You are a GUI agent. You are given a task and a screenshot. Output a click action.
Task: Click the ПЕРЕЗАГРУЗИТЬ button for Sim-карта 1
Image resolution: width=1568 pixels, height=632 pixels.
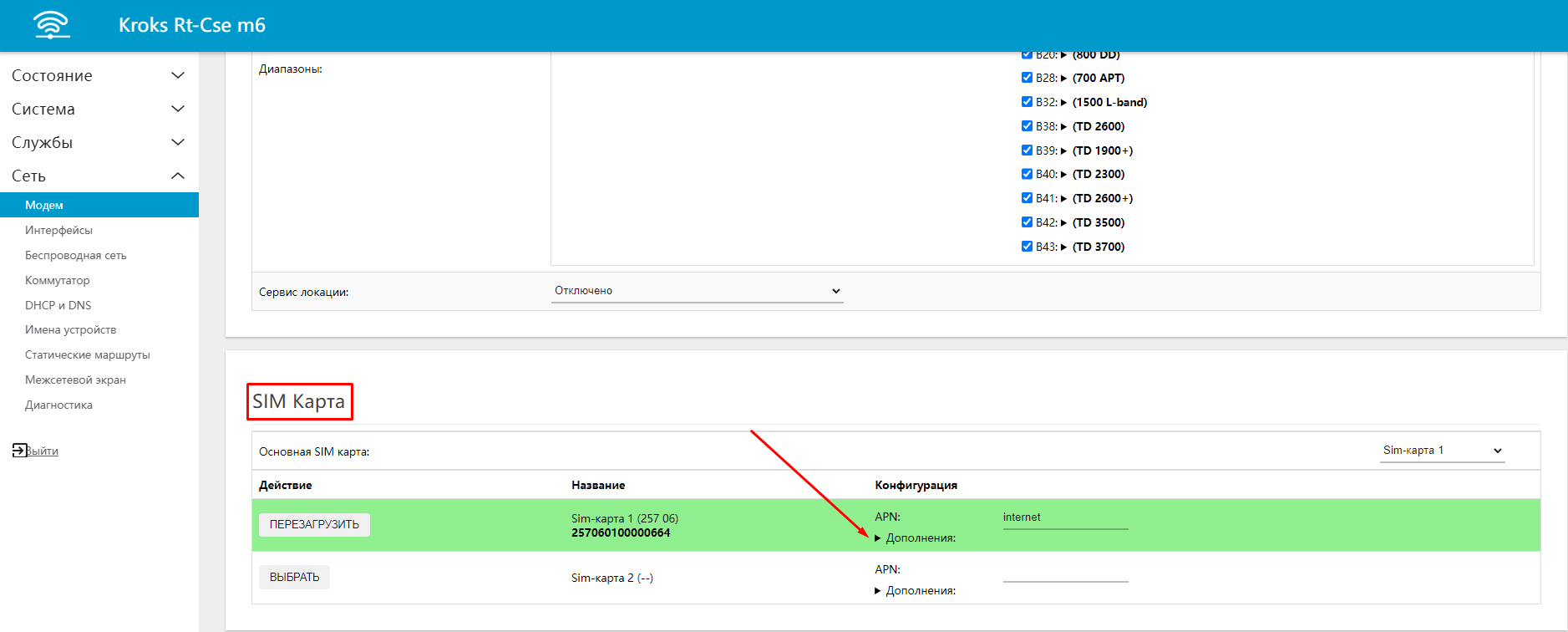point(314,525)
